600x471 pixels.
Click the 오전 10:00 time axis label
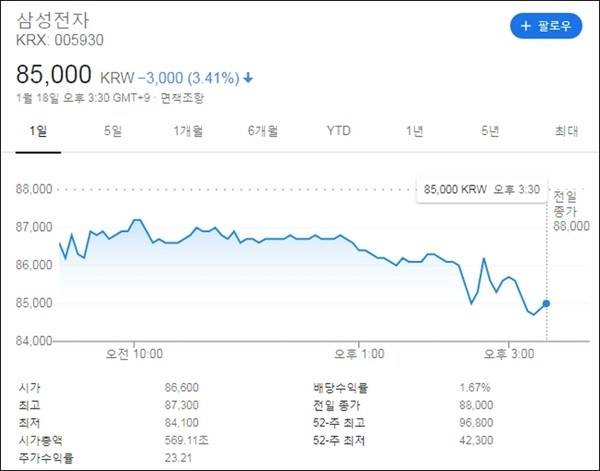[x=134, y=353]
